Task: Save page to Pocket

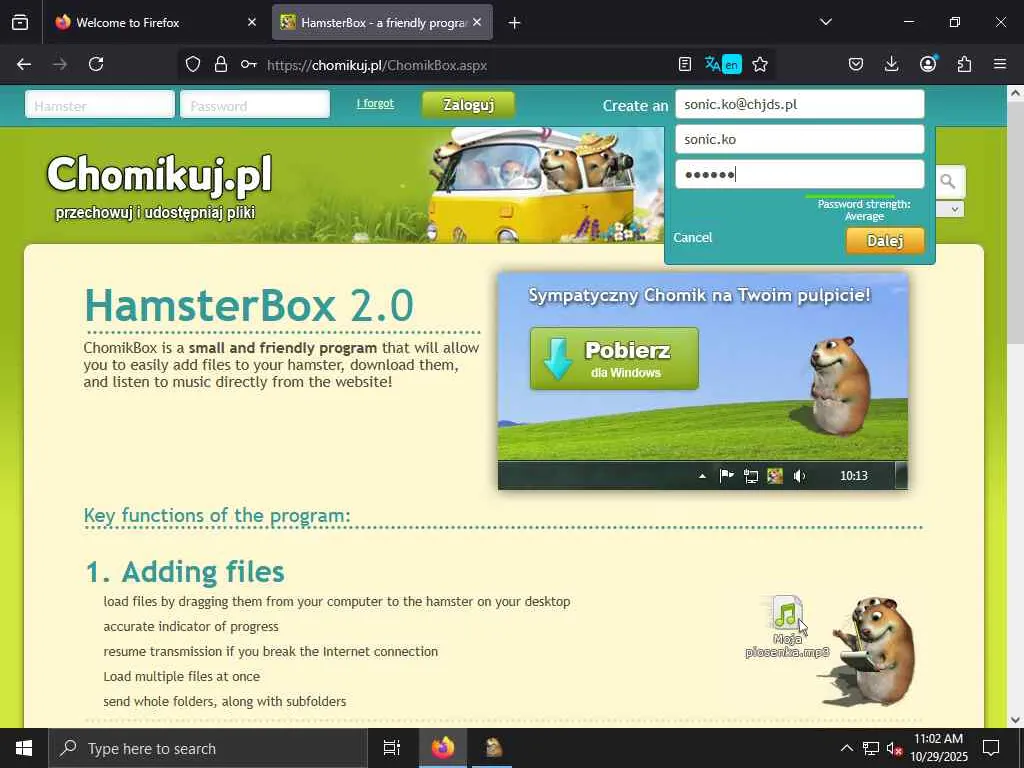Action: pos(856,64)
